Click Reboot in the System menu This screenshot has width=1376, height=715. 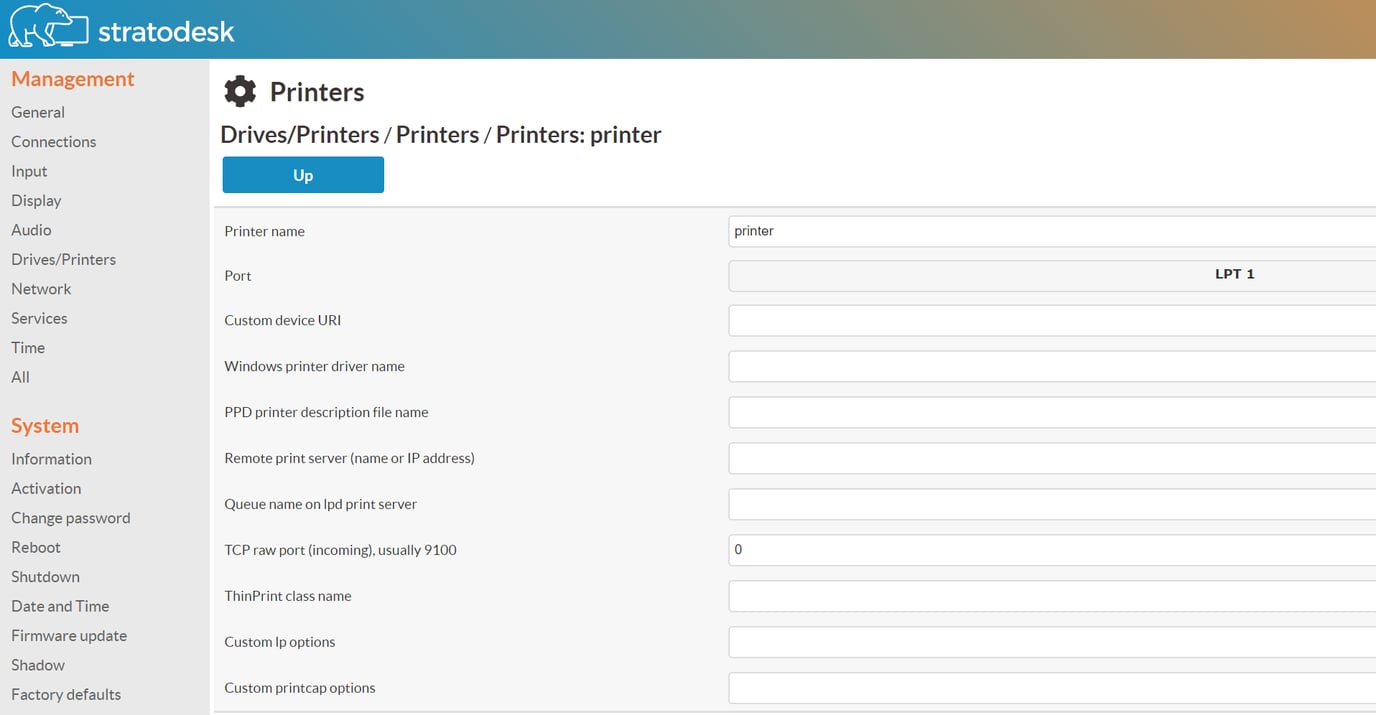pos(36,547)
